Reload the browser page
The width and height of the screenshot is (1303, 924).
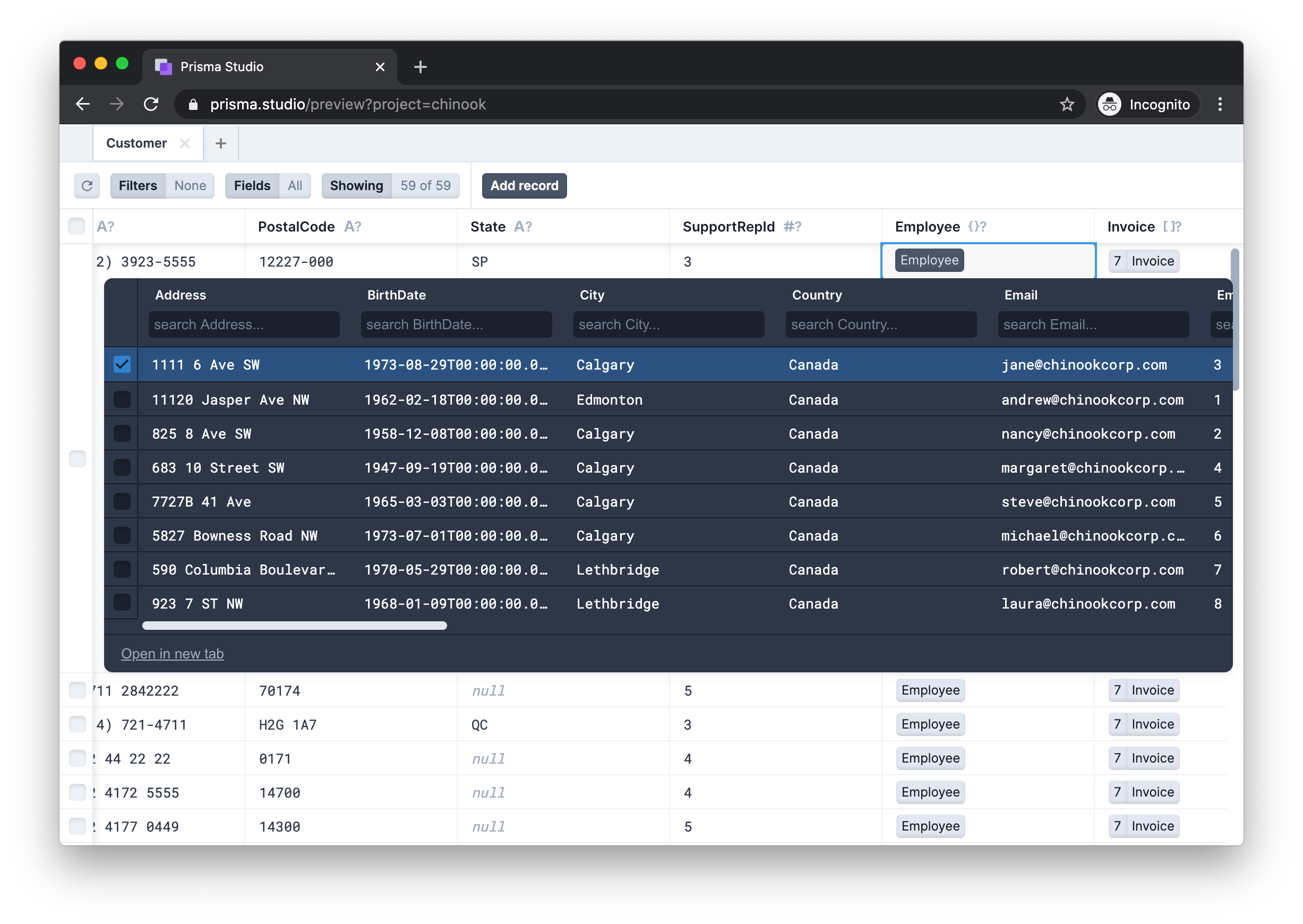(x=151, y=104)
